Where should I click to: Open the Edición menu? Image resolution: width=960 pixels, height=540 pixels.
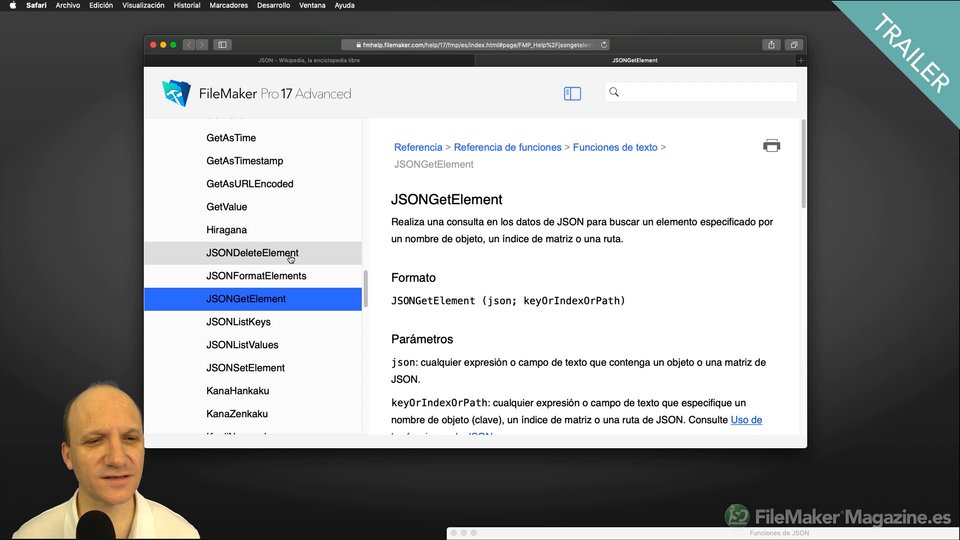coord(101,5)
